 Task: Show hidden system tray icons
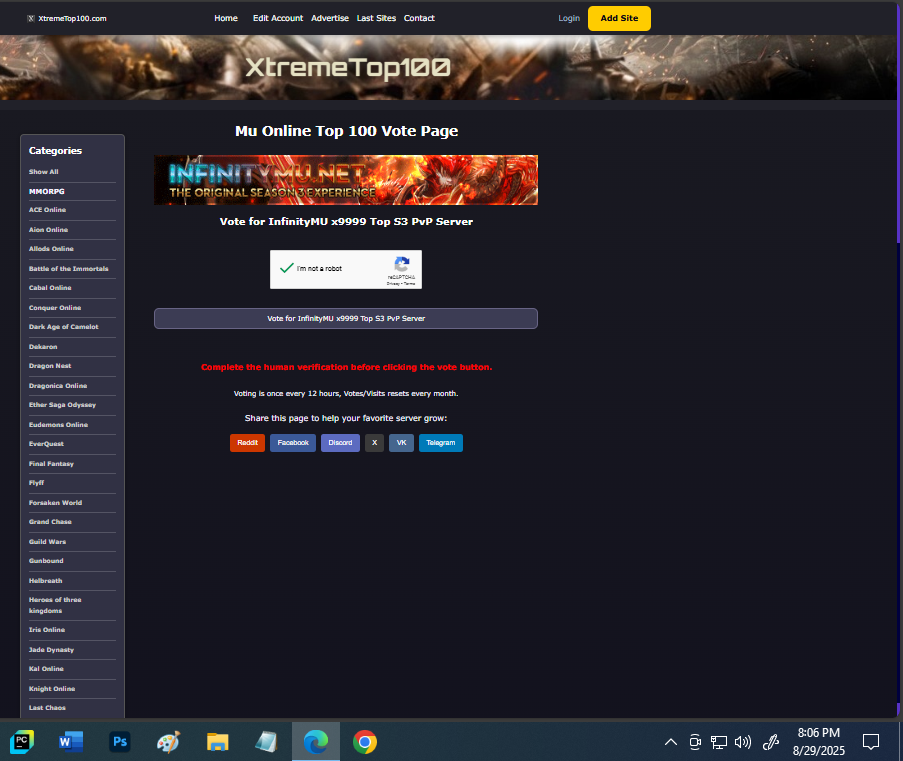point(671,742)
